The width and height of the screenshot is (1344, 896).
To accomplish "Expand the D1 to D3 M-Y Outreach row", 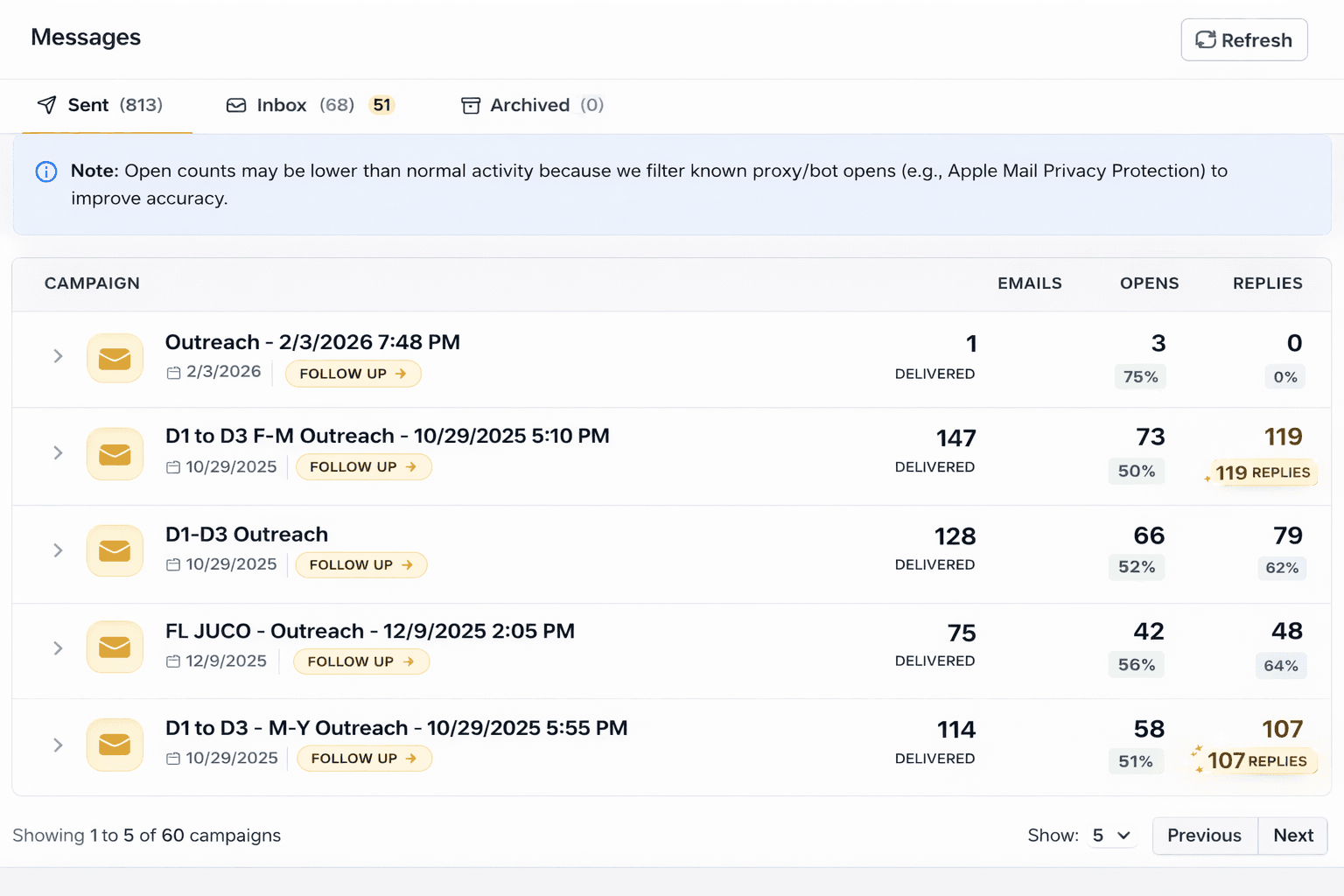I will pyautogui.click(x=58, y=745).
